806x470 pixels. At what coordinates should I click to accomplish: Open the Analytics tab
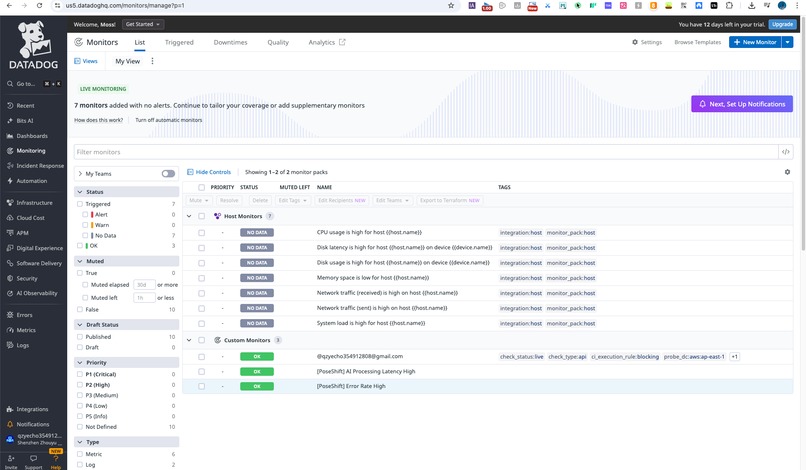point(327,43)
